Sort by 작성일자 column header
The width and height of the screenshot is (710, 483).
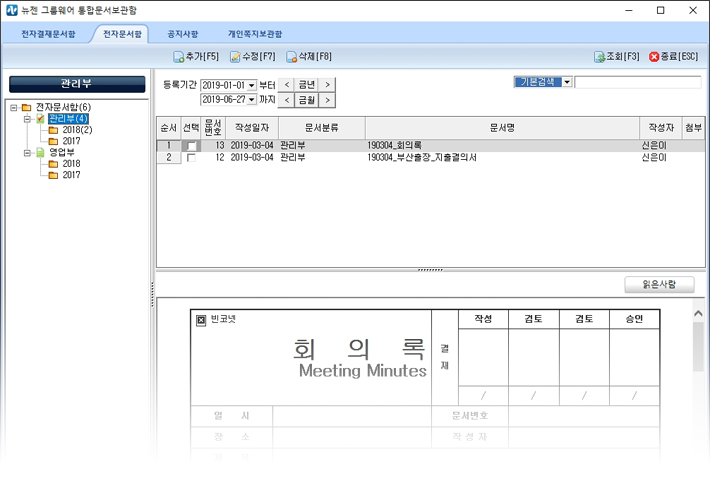point(252,128)
